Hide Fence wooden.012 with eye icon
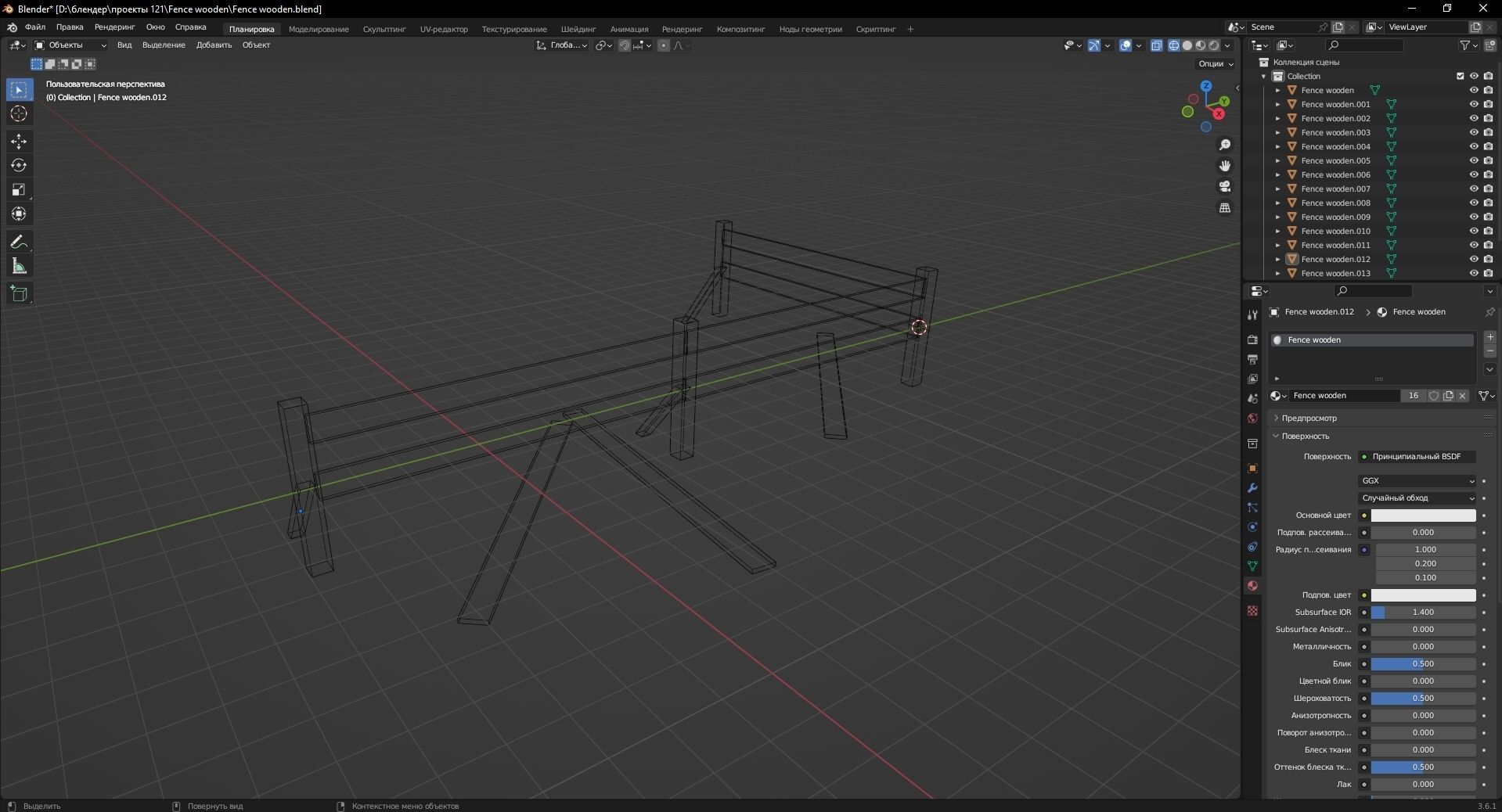This screenshot has width=1502, height=812. (x=1474, y=259)
